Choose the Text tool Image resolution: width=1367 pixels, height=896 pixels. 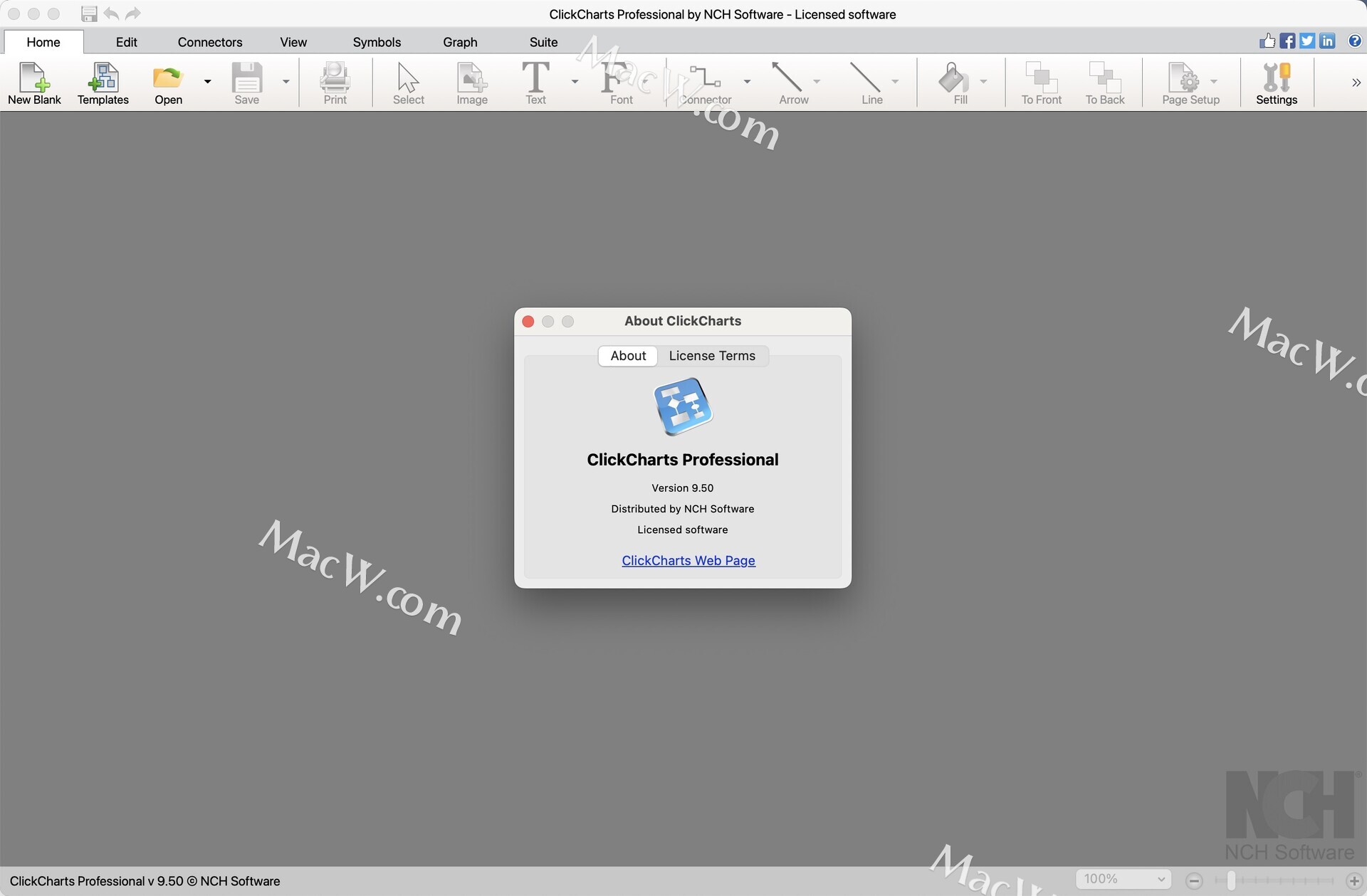click(x=535, y=83)
